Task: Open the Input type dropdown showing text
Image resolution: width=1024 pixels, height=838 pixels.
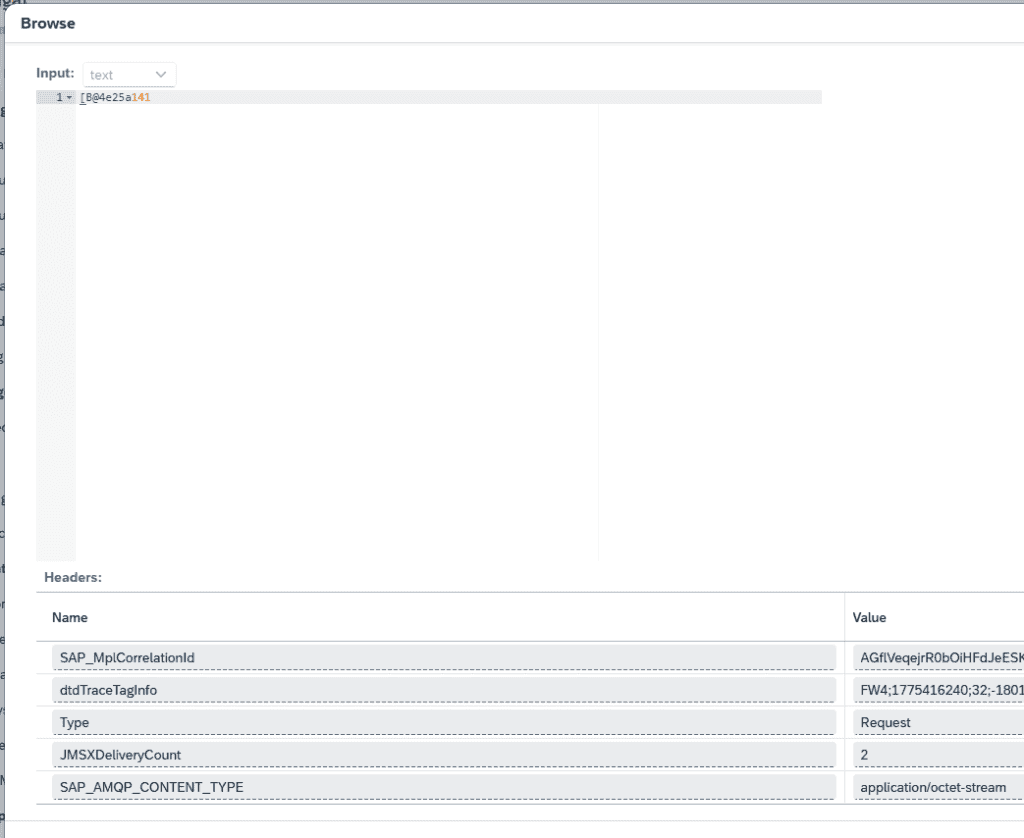Action: pos(129,74)
